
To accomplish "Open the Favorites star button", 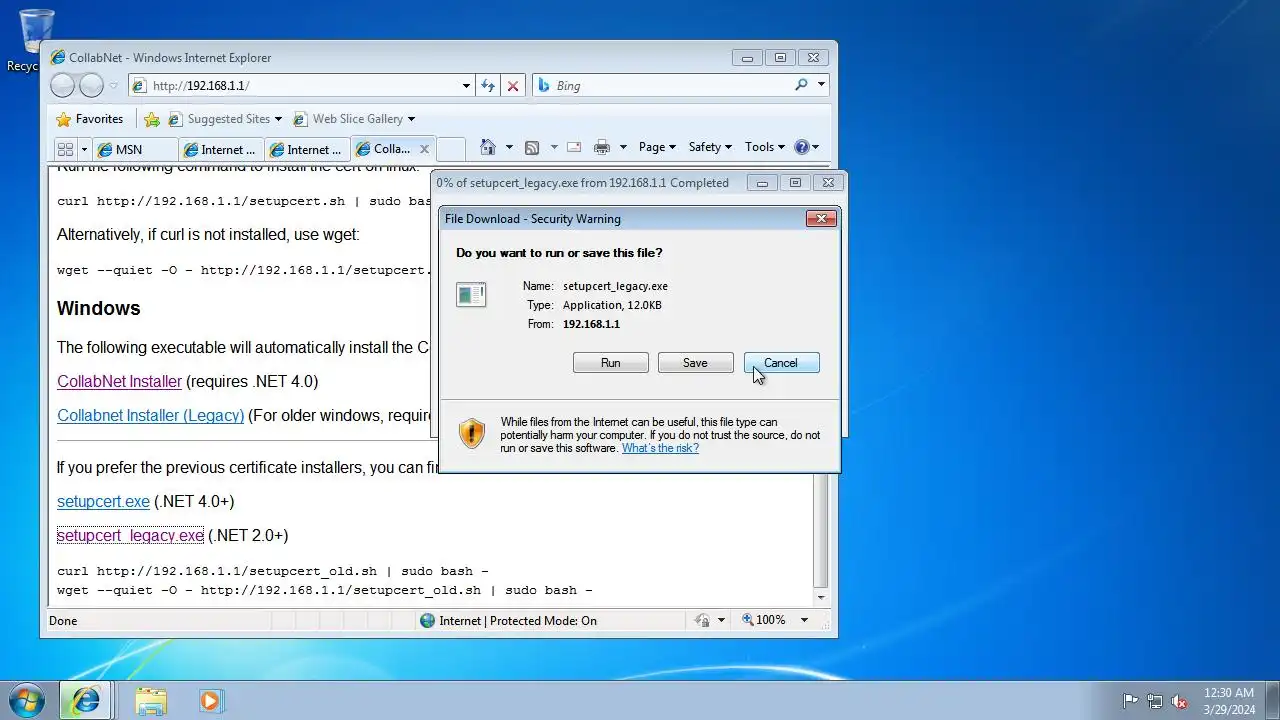I will pos(89,119).
